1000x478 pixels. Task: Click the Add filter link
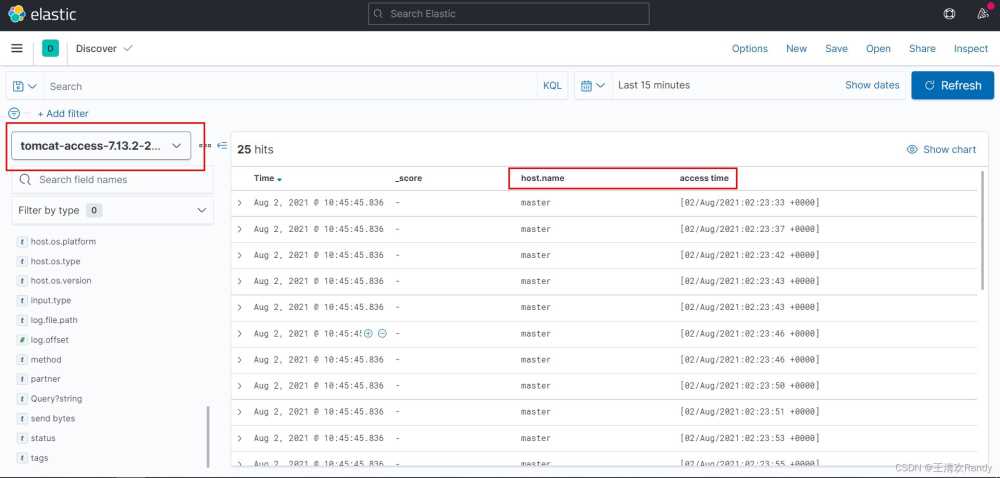click(x=63, y=114)
